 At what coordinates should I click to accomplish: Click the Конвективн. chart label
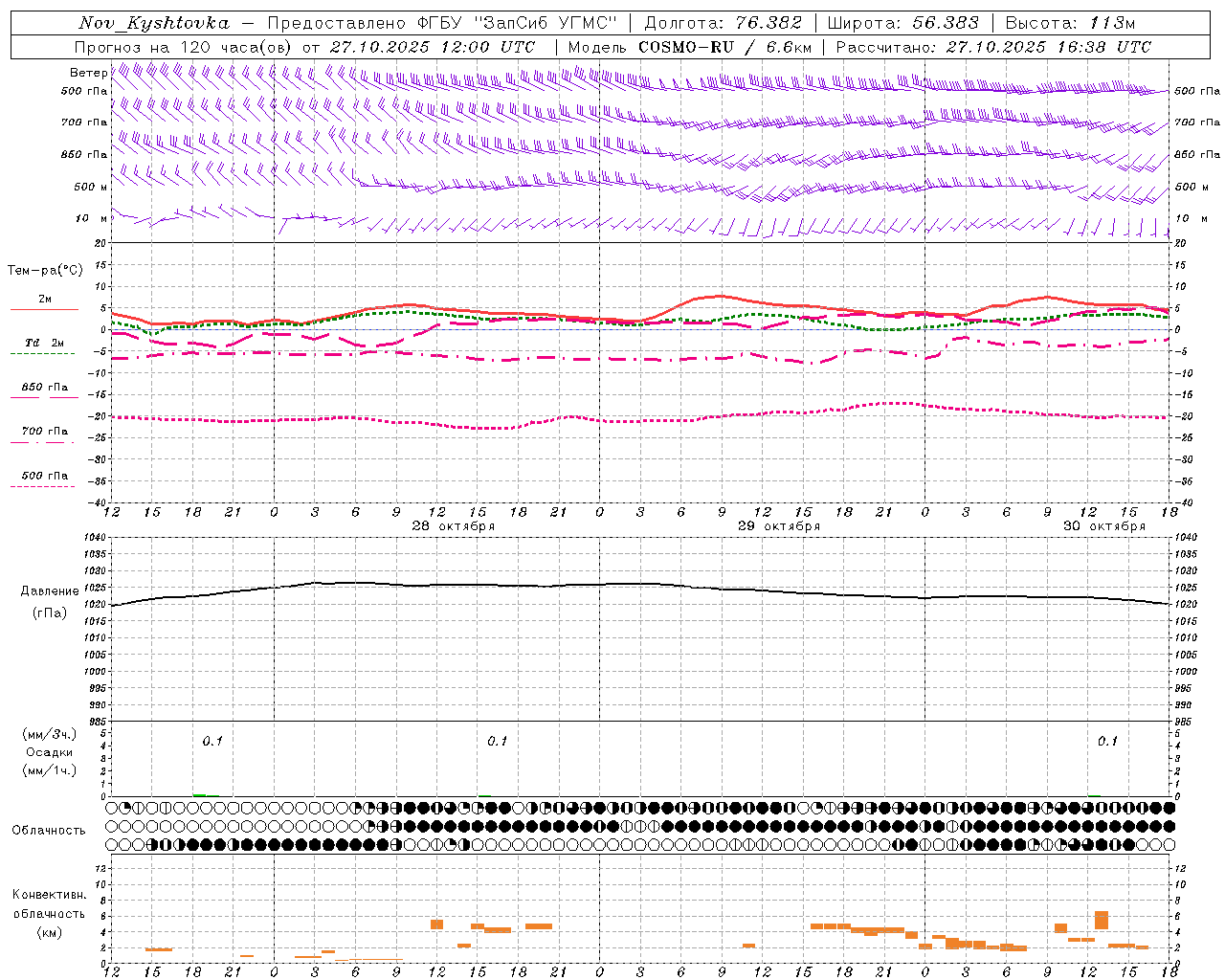pyautogui.click(x=49, y=895)
